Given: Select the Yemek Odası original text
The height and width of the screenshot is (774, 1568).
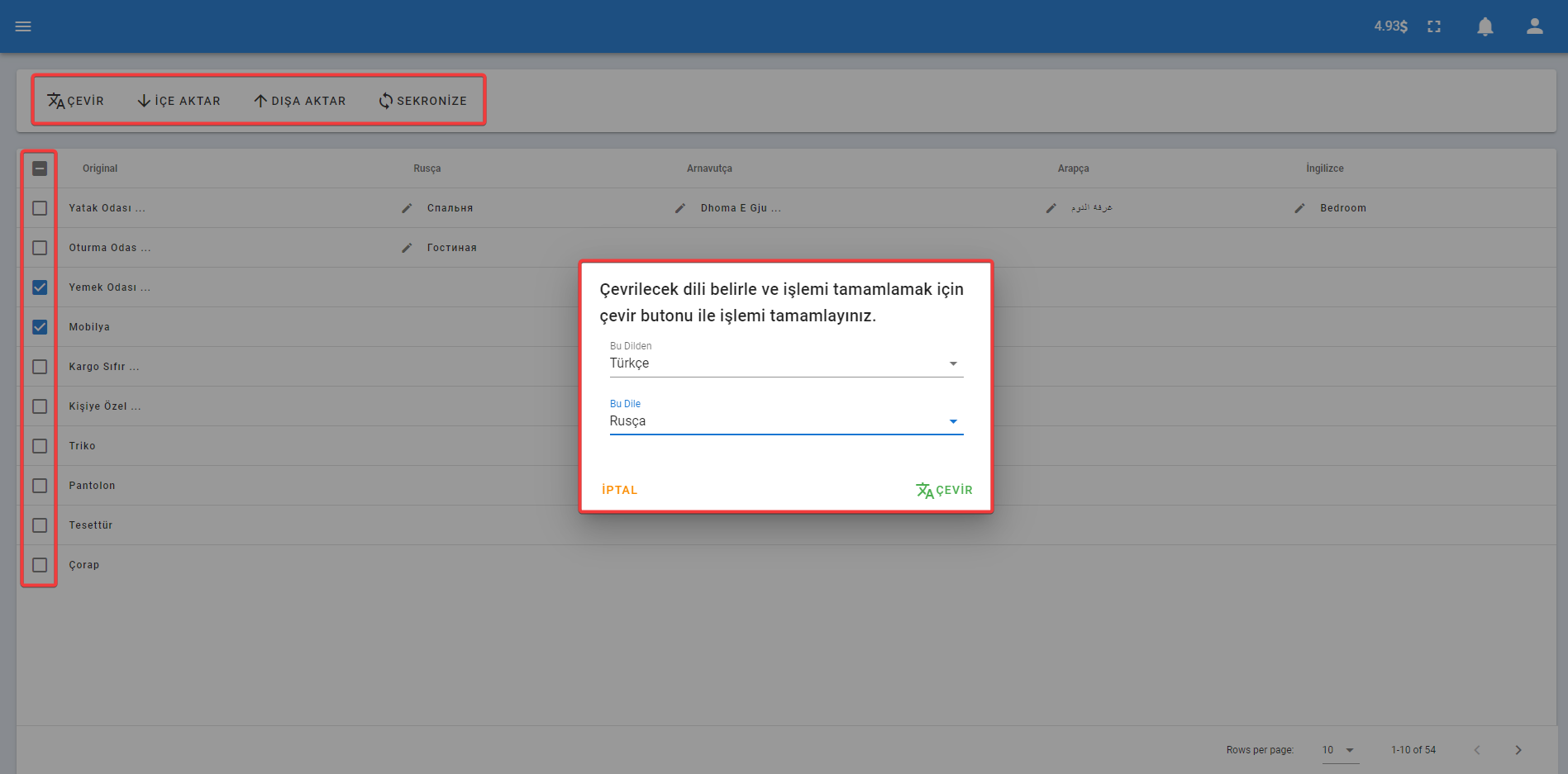Looking at the screenshot, I should click(110, 287).
